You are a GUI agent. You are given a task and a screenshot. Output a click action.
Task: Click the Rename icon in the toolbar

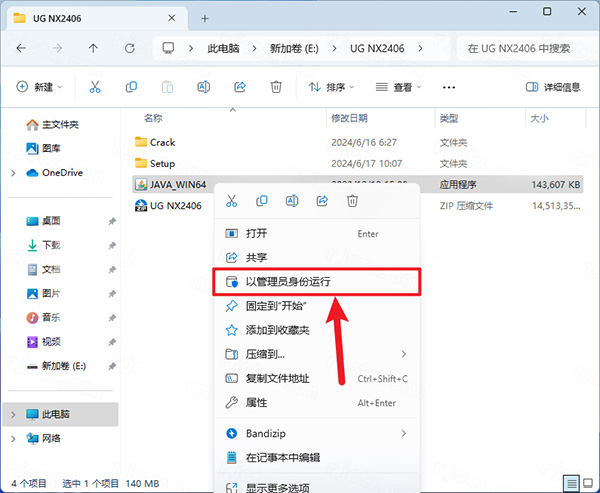(204, 87)
